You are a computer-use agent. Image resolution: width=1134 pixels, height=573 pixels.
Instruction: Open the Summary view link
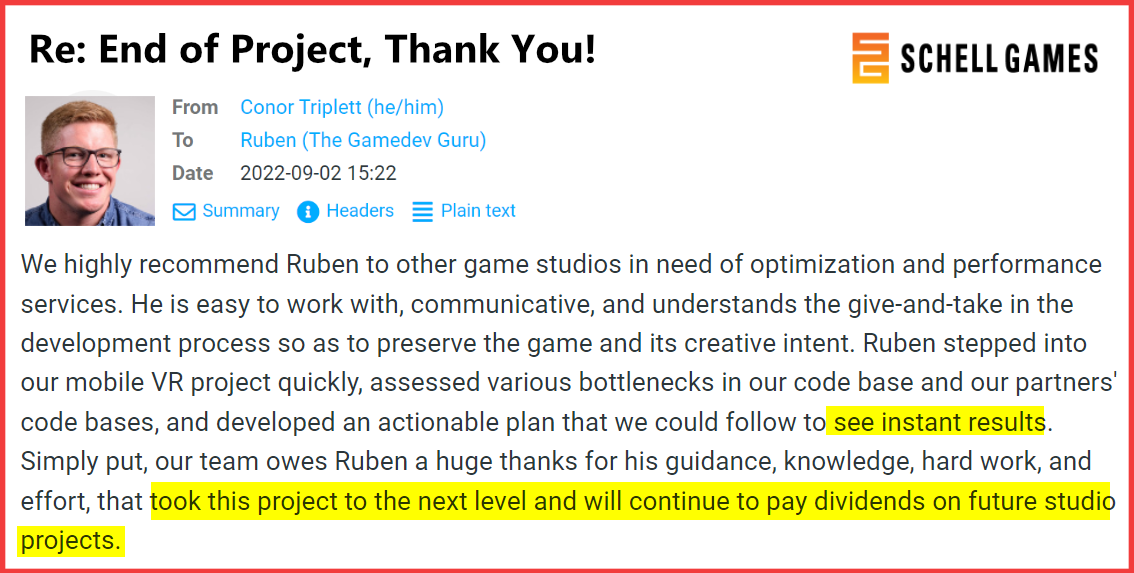click(240, 211)
